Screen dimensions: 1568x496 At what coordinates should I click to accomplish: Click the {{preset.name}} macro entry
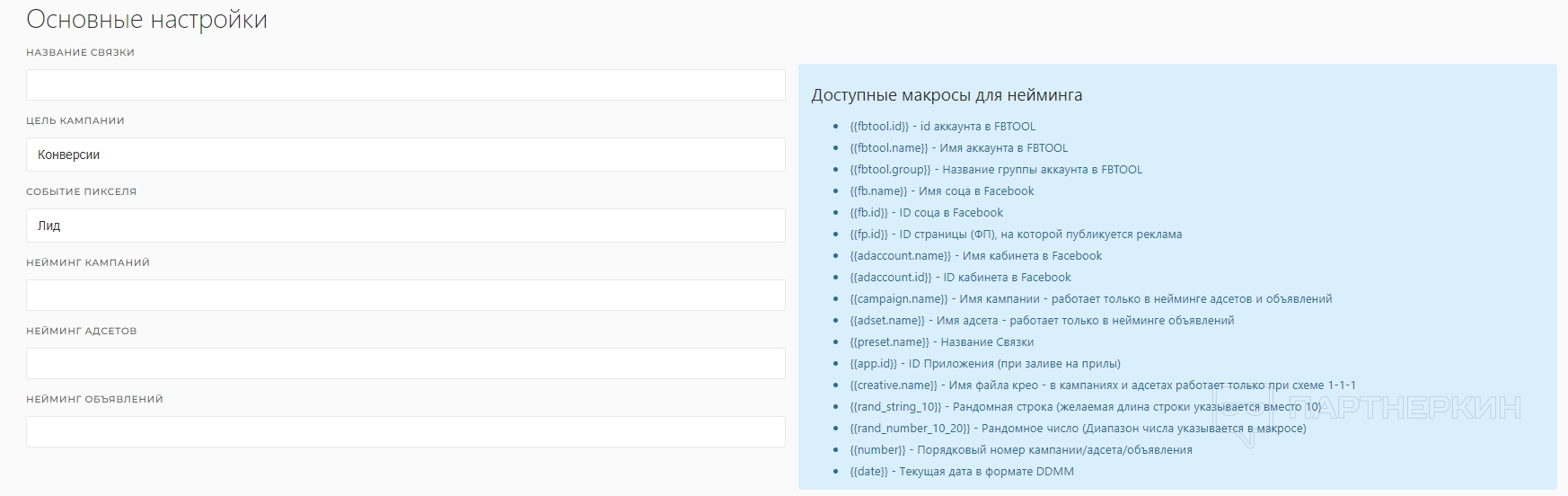point(941,342)
